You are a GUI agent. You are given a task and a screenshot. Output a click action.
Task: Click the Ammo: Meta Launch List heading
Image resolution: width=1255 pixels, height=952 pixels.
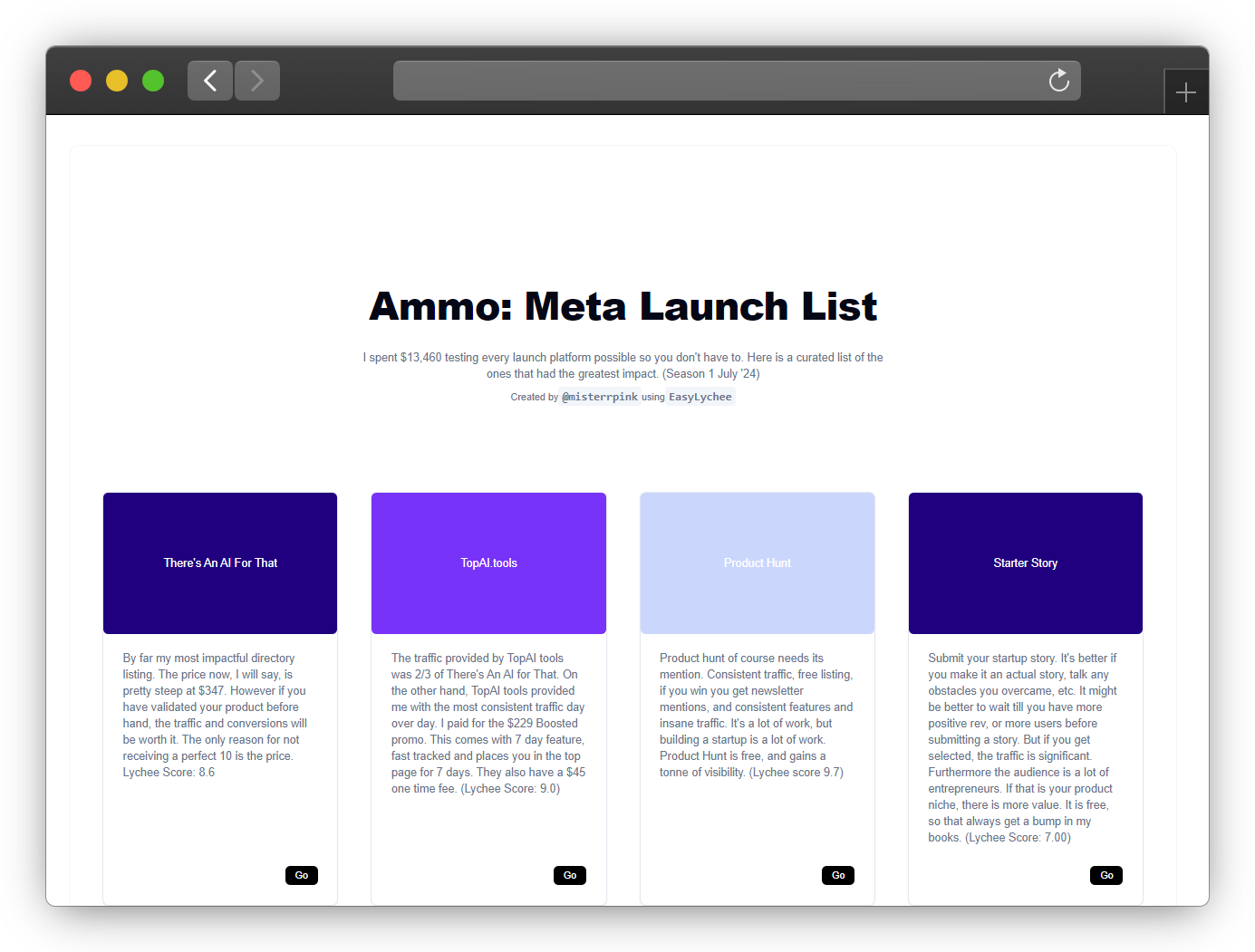[x=623, y=306]
